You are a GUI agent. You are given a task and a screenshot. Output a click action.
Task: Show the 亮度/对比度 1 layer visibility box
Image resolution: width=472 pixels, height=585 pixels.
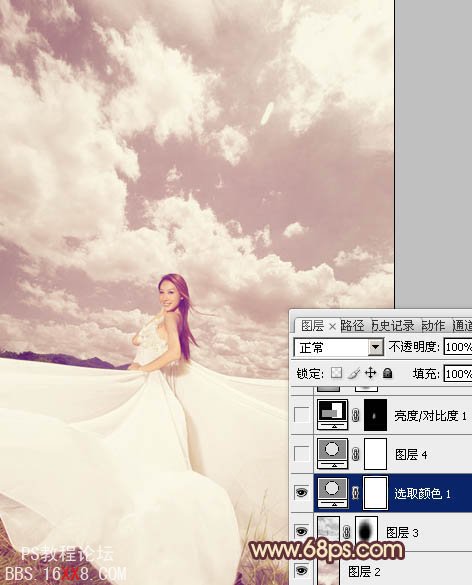point(301,415)
